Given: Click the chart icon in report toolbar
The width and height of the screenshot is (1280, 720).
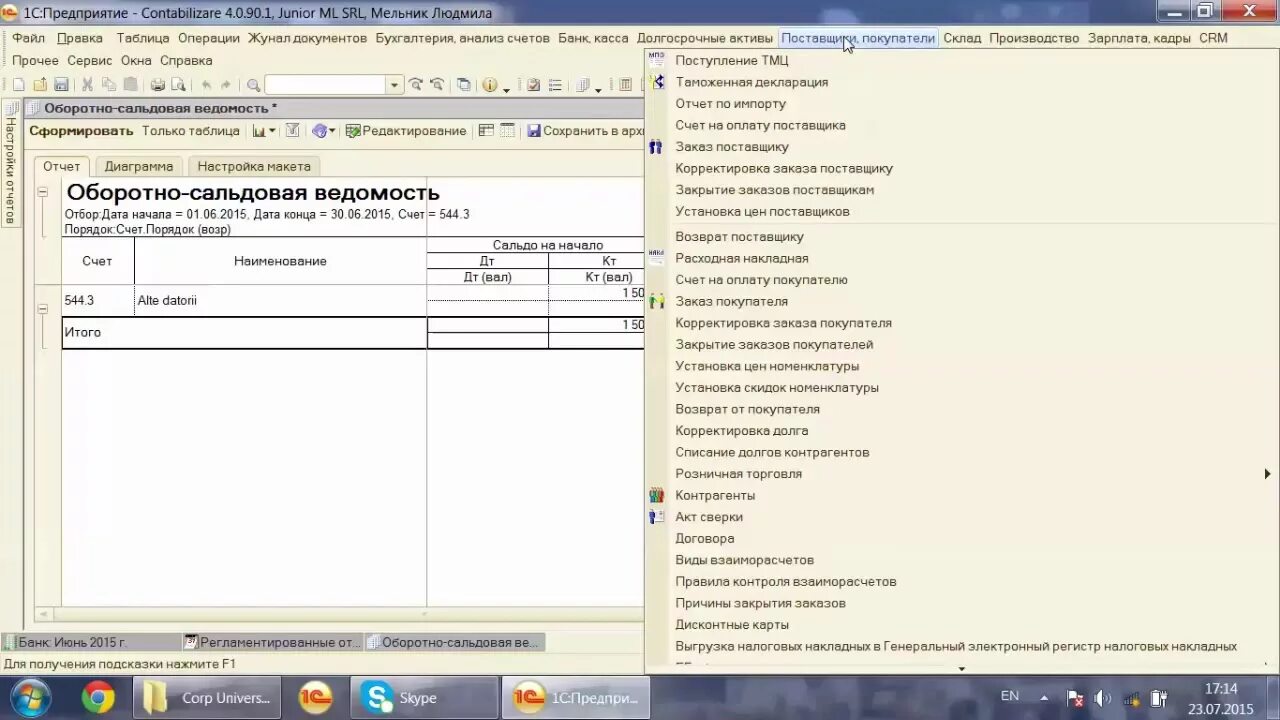Looking at the screenshot, I should click(259, 131).
